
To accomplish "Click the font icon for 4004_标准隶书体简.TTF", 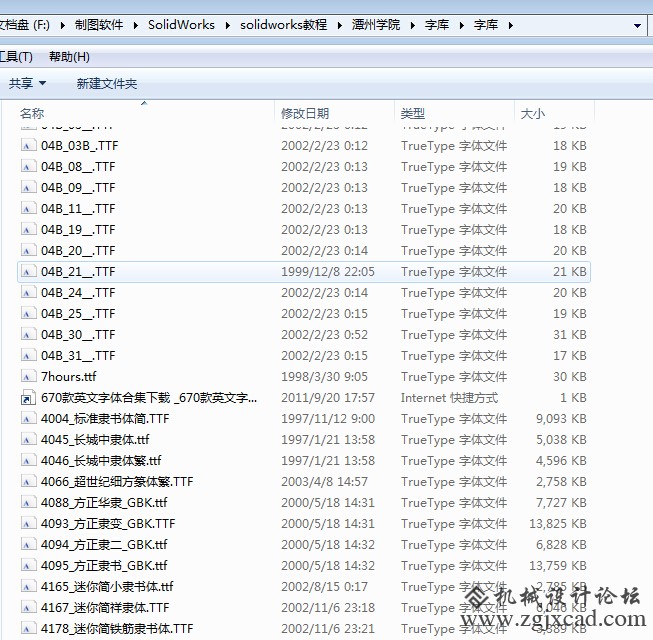I will (x=28, y=418).
